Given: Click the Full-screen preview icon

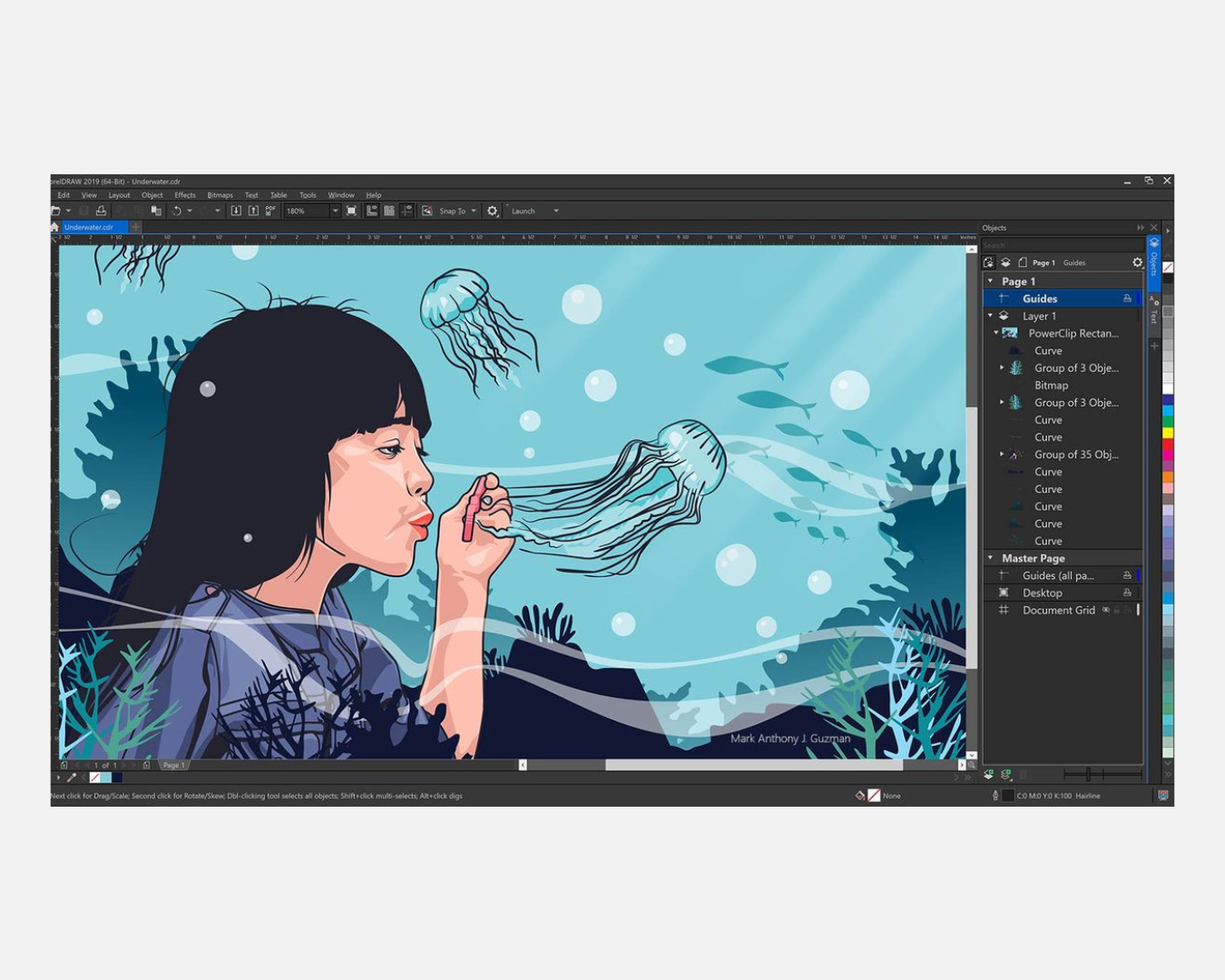Looking at the screenshot, I should (x=351, y=211).
